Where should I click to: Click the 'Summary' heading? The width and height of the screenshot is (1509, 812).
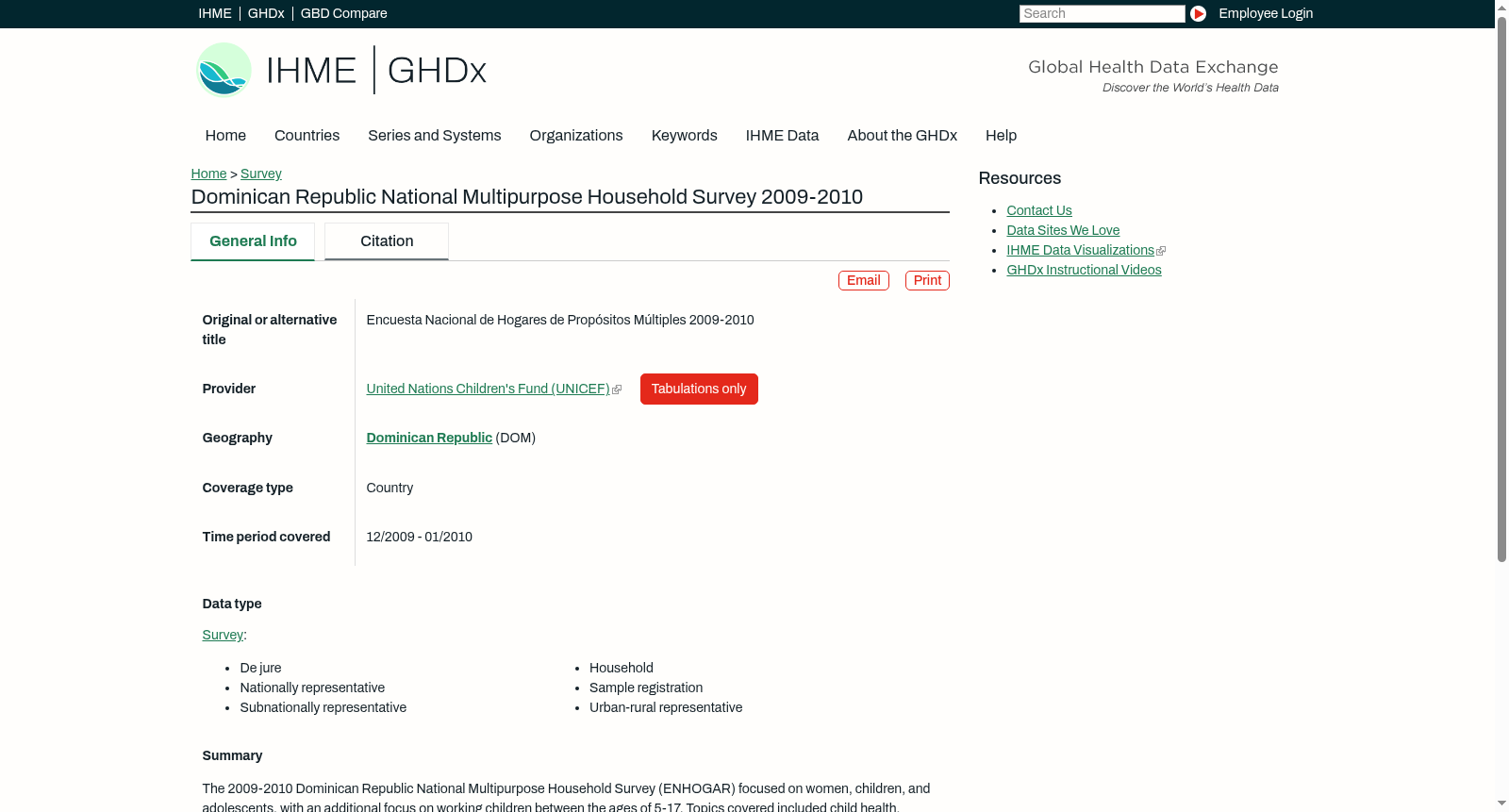click(x=232, y=755)
